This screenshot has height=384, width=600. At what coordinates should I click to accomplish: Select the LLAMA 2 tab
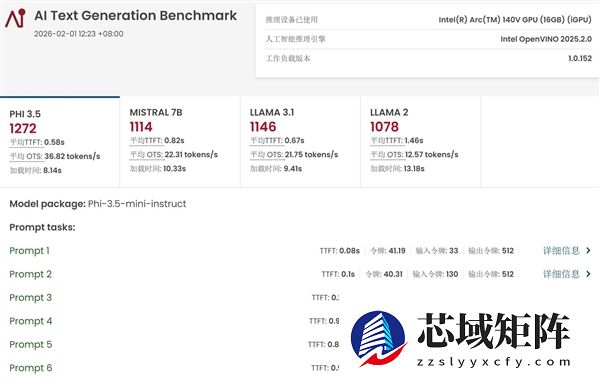point(421,142)
